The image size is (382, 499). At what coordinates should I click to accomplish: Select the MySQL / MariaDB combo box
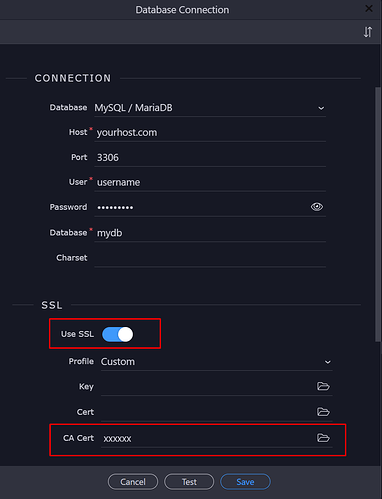click(x=210, y=108)
